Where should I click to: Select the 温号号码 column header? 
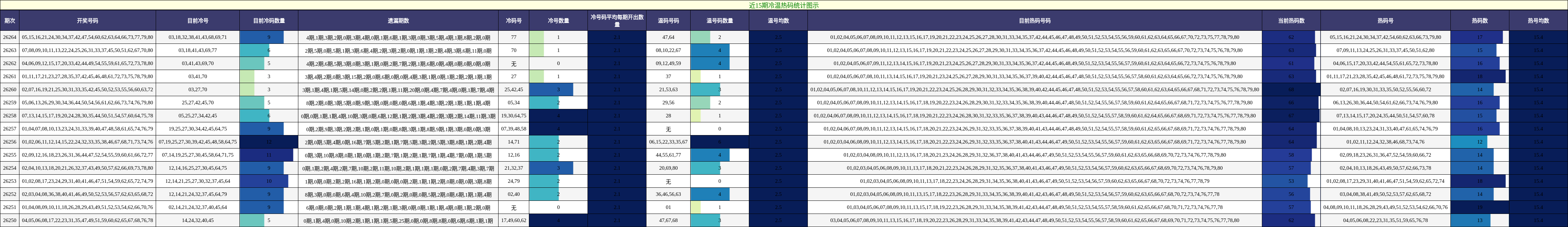(x=668, y=21)
